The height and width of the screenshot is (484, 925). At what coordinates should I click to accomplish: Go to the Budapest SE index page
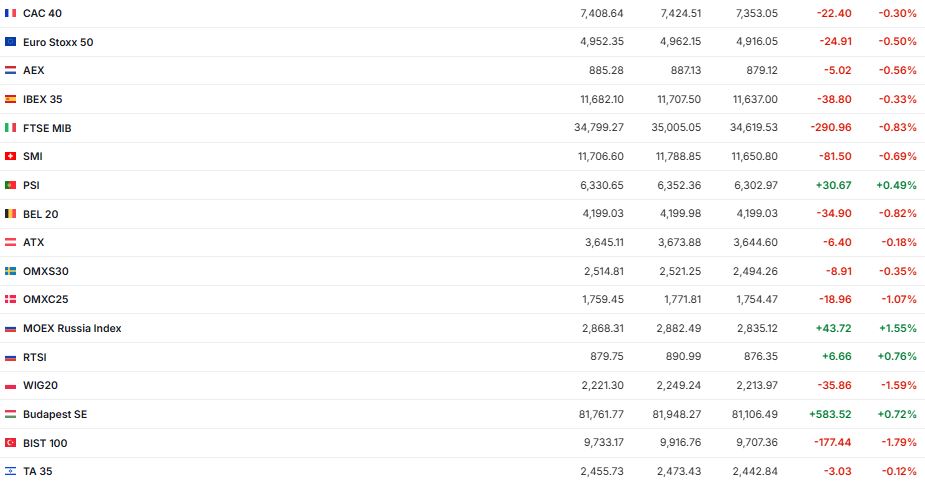pyautogui.click(x=55, y=414)
